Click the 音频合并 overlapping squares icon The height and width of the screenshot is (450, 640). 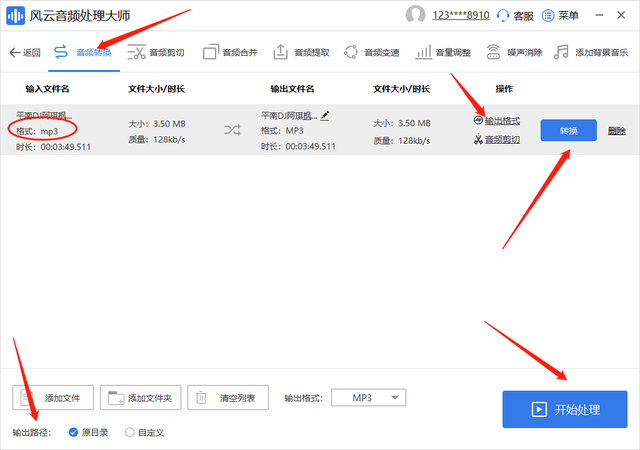[211, 52]
